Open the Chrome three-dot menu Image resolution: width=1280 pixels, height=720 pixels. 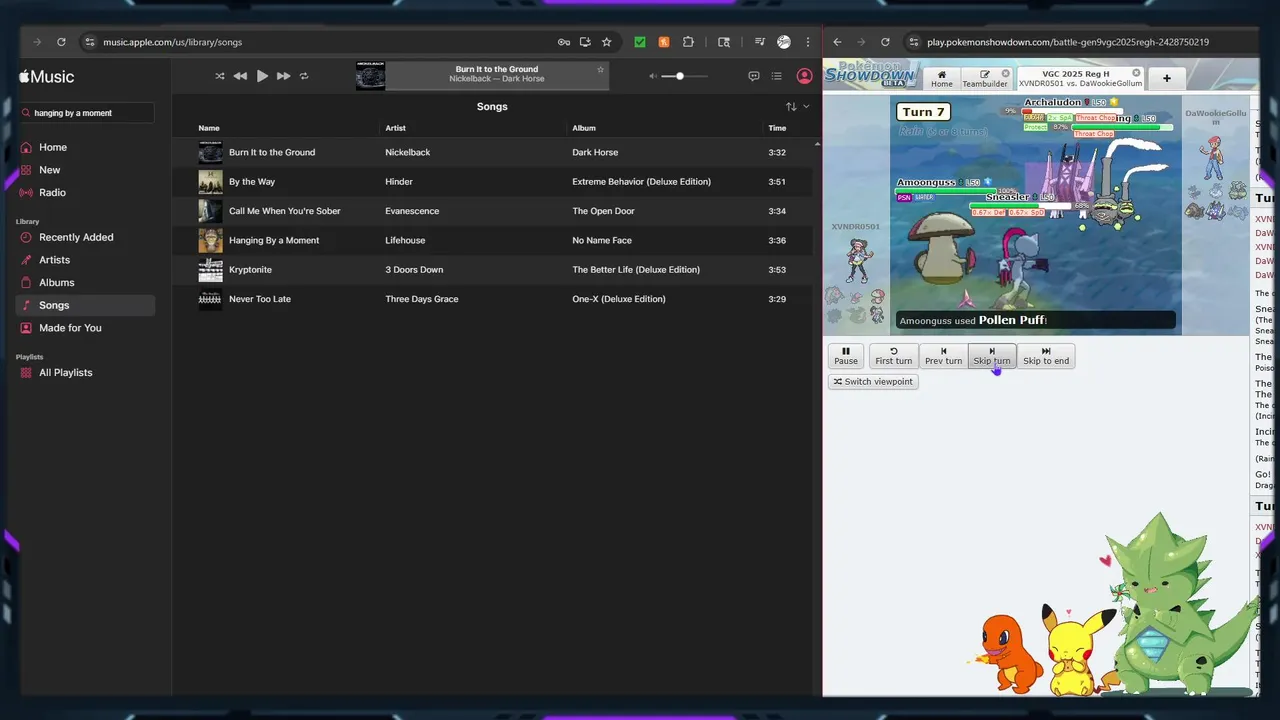[x=808, y=42]
